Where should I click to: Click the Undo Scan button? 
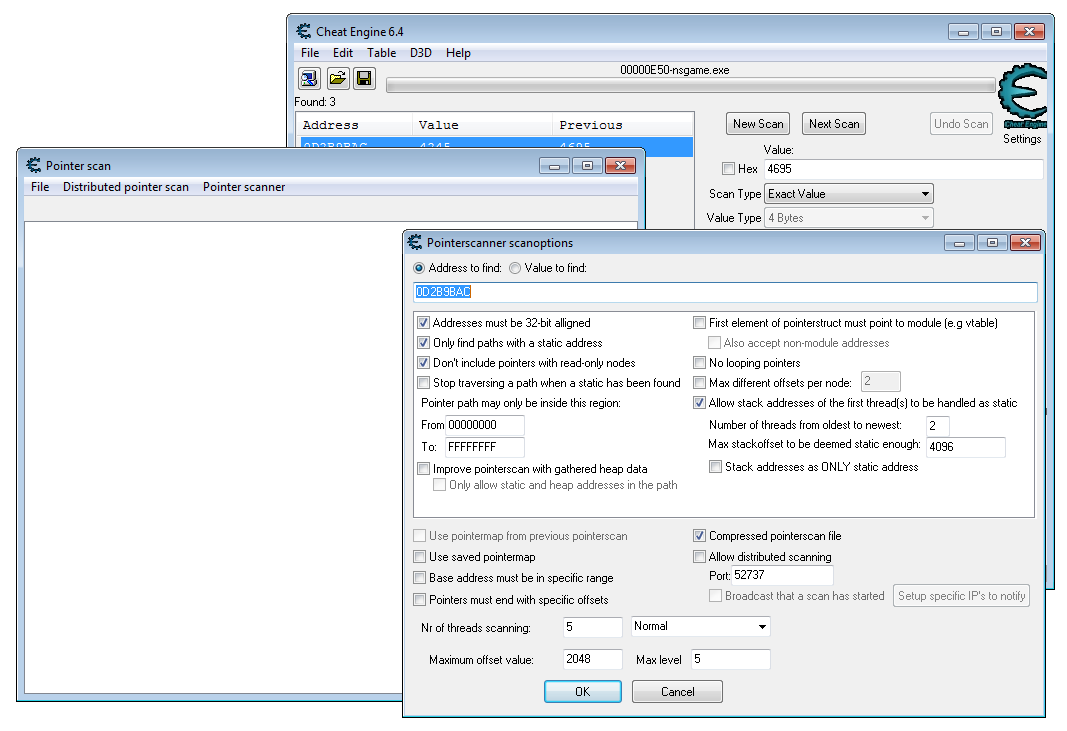[x=961, y=124]
